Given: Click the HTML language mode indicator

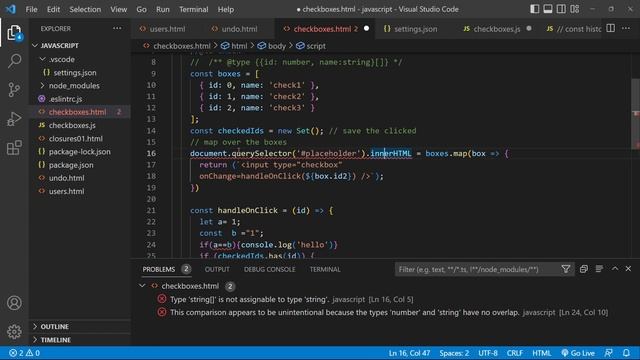Looking at the screenshot, I should (x=542, y=353).
